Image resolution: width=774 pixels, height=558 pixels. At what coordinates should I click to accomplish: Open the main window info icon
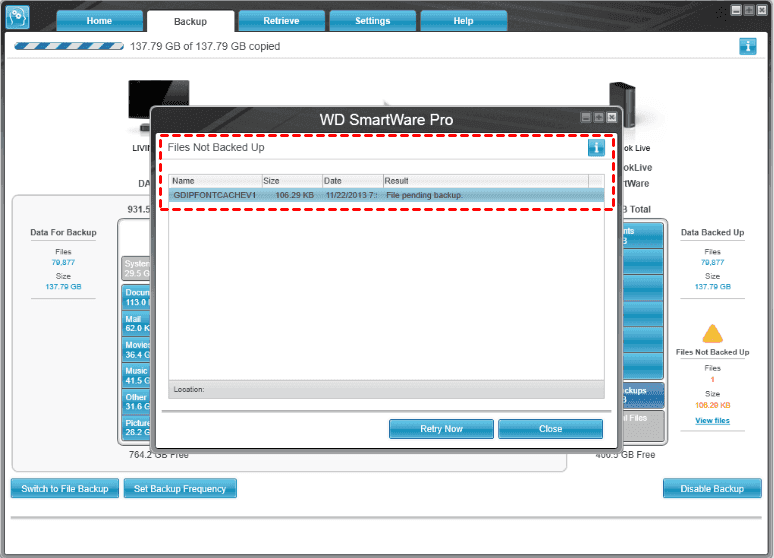coord(748,46)
